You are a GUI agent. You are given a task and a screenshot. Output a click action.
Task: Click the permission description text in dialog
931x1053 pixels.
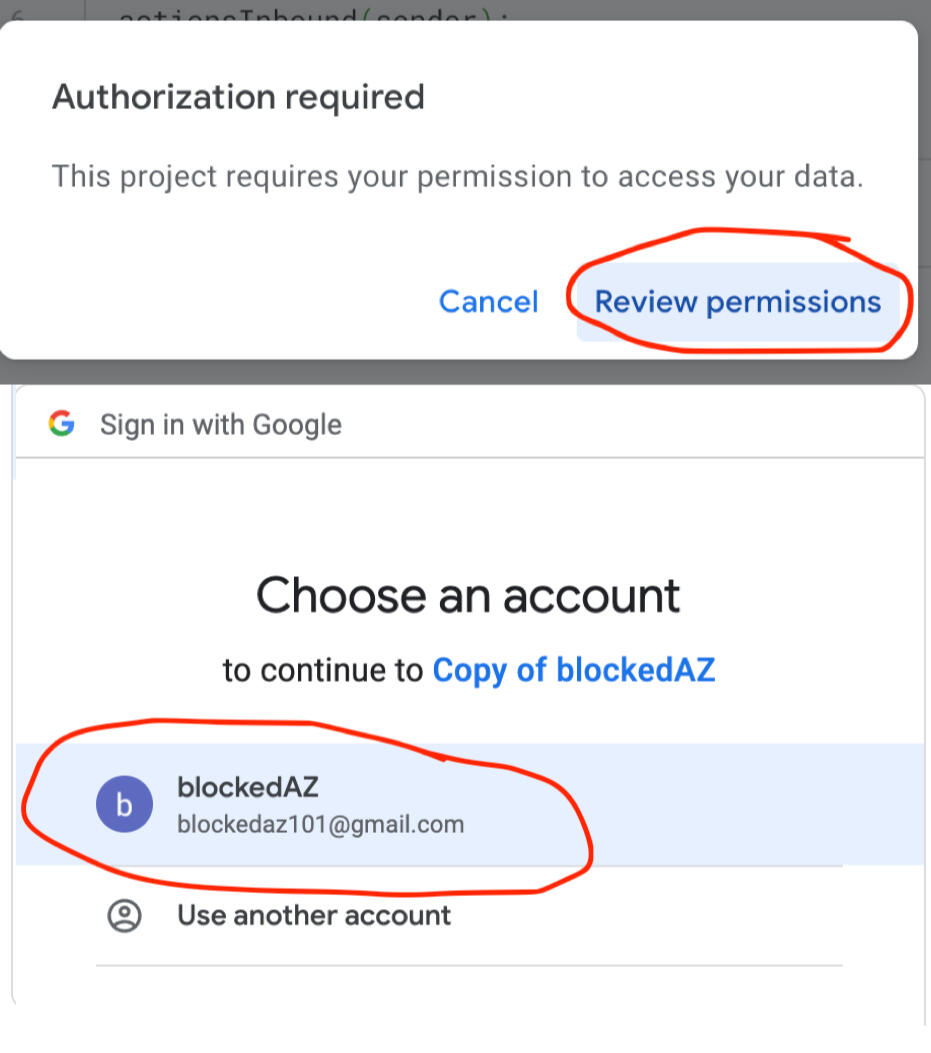click(x=457, y=177)
